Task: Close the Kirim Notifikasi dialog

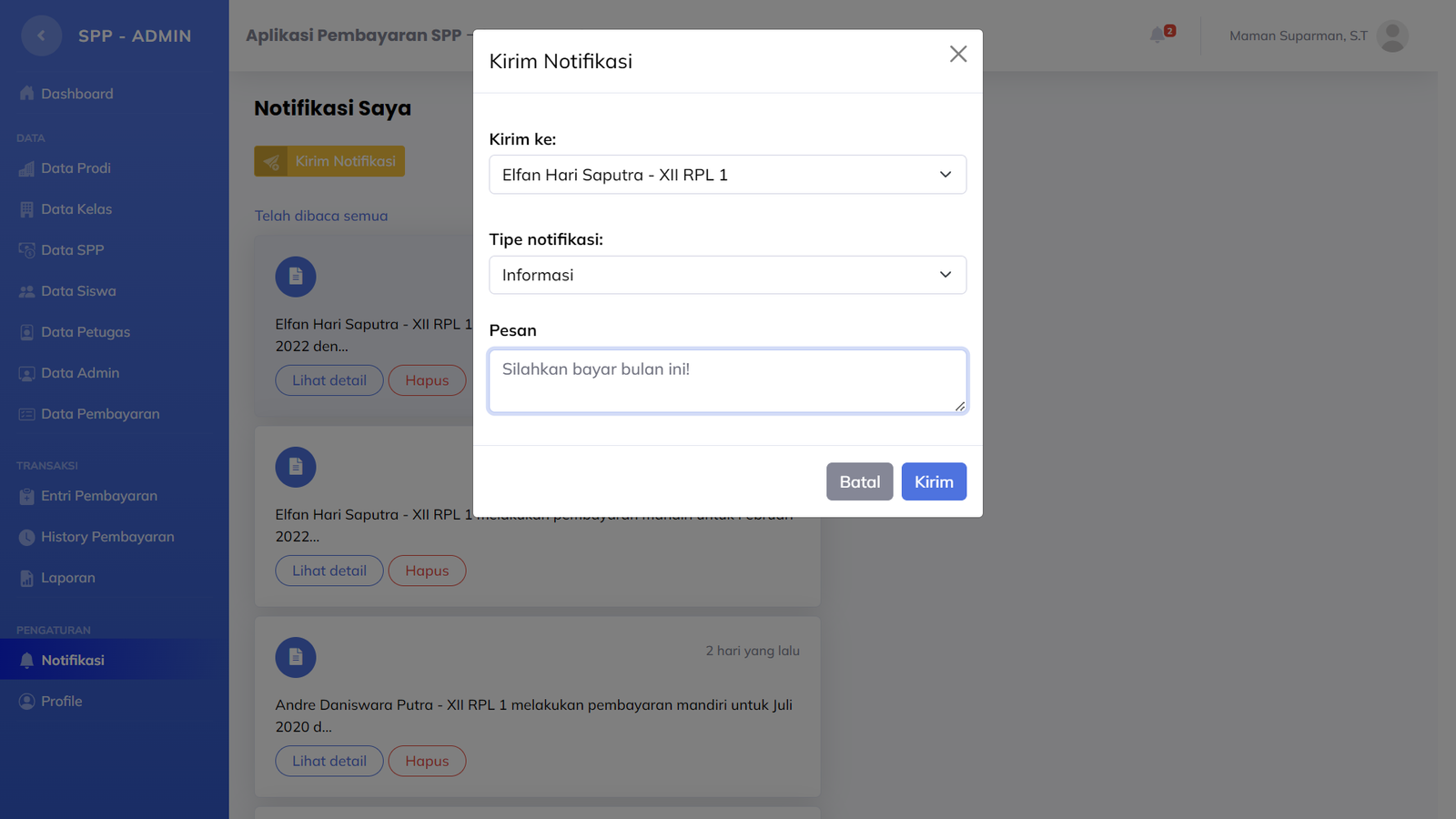Action: pyautogui.click(x=957, y=55)
